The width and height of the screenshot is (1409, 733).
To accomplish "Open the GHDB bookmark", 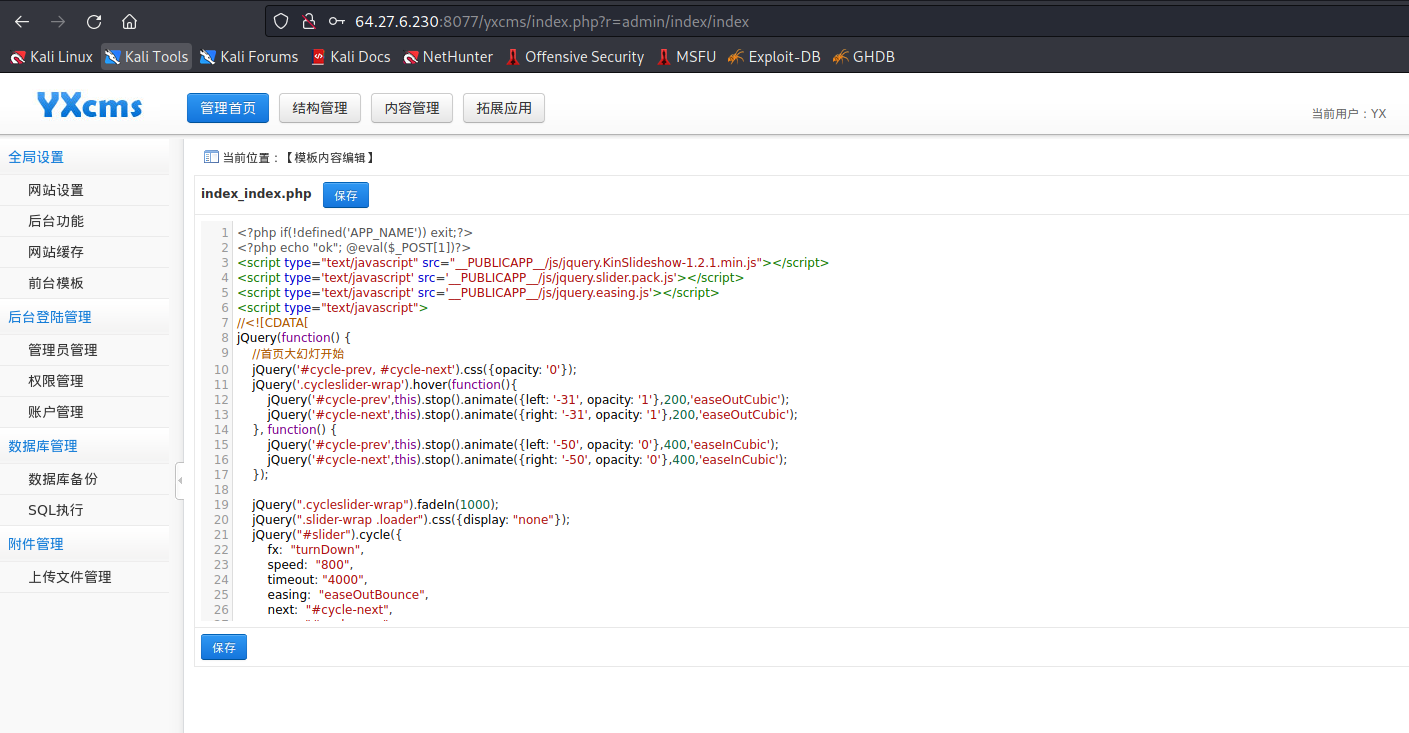I will [864, 57].
